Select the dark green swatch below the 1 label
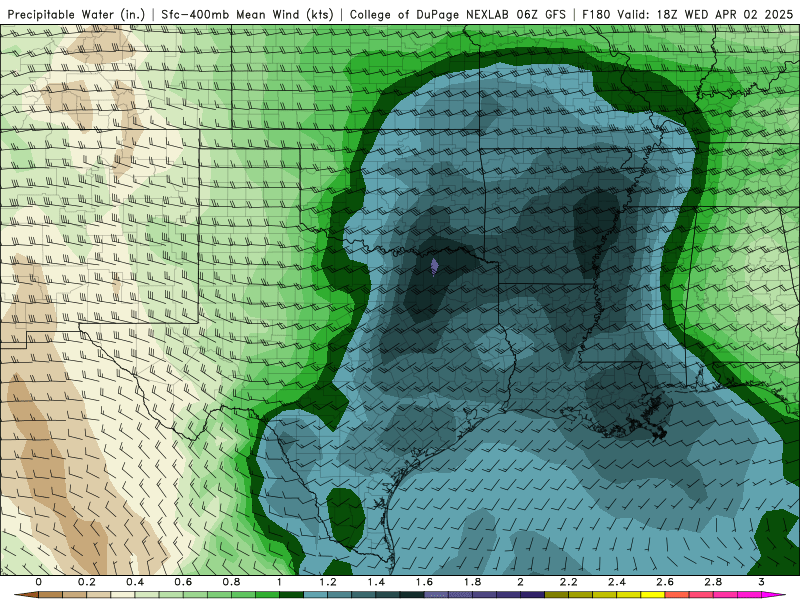 point(291,595)
